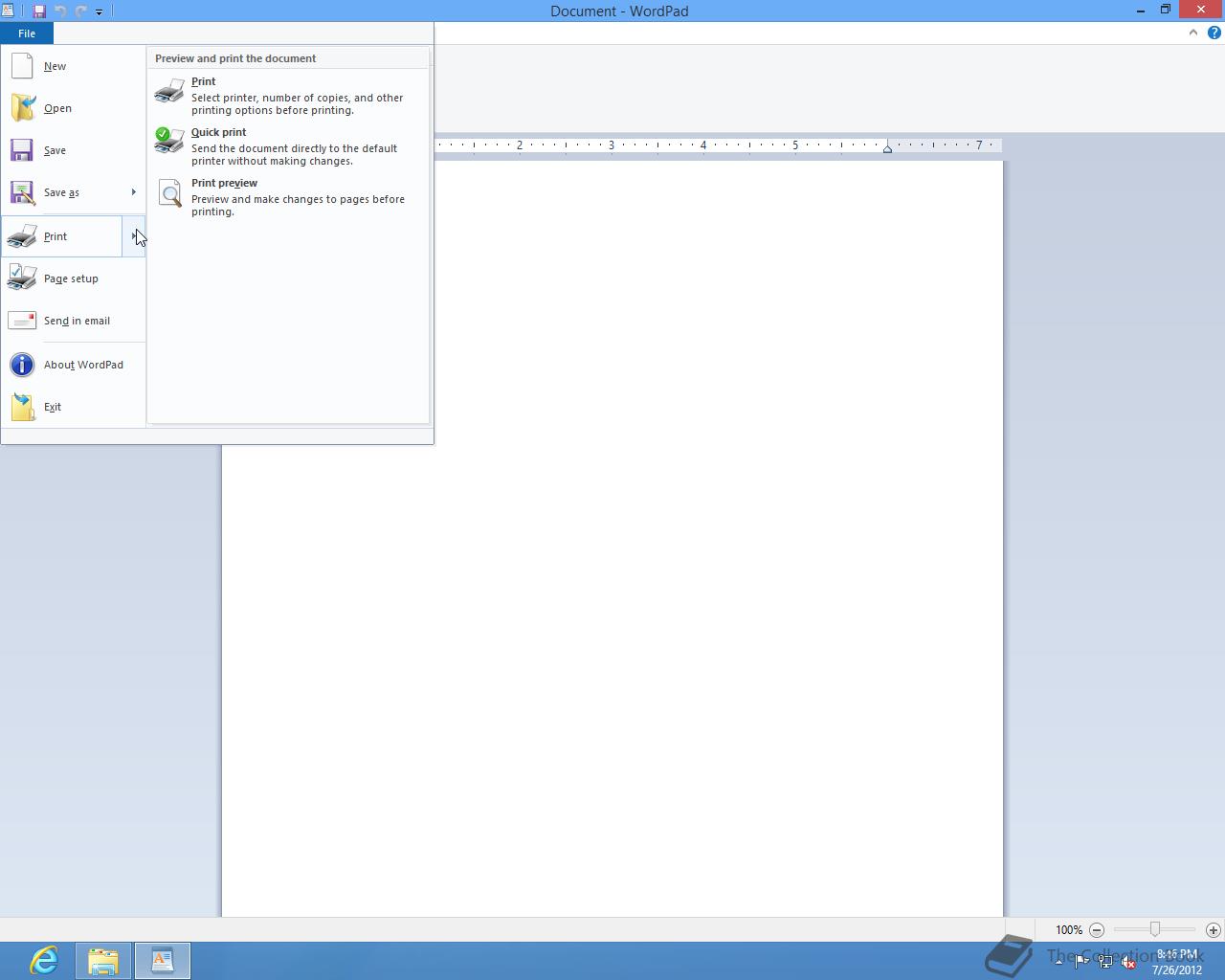Image resolution: width=1225 pixels, height=980 pixels.
Task: Open the Customize Quick Access Toolbar dropdown
Action: [99, 11]
